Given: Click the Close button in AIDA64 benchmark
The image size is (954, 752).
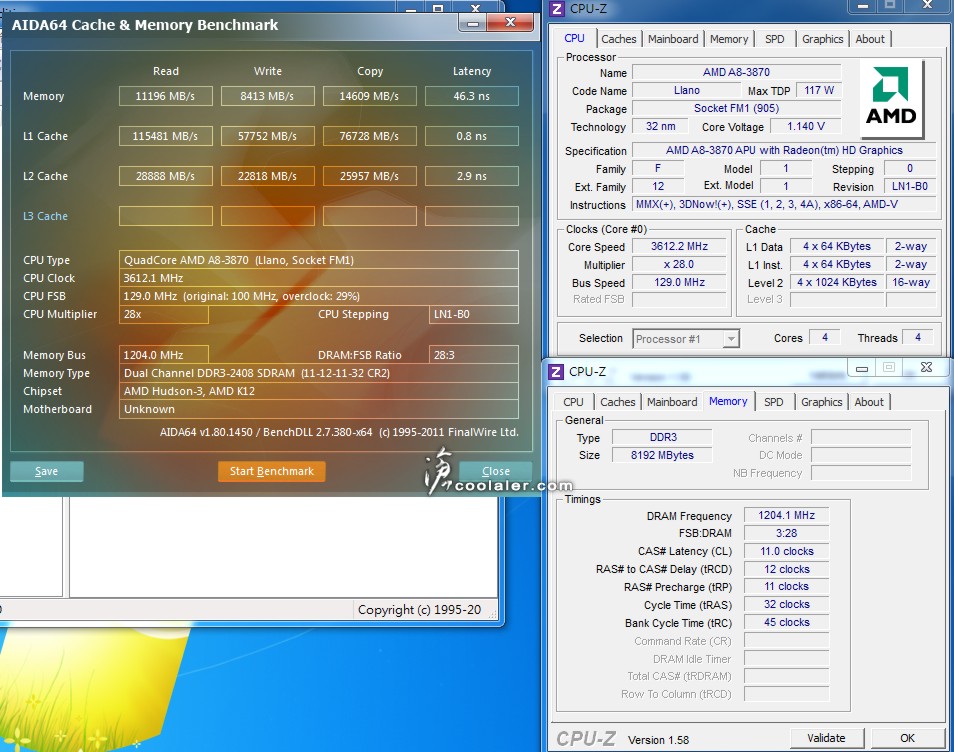Looking at the screenshot, I should click(496, 472).
